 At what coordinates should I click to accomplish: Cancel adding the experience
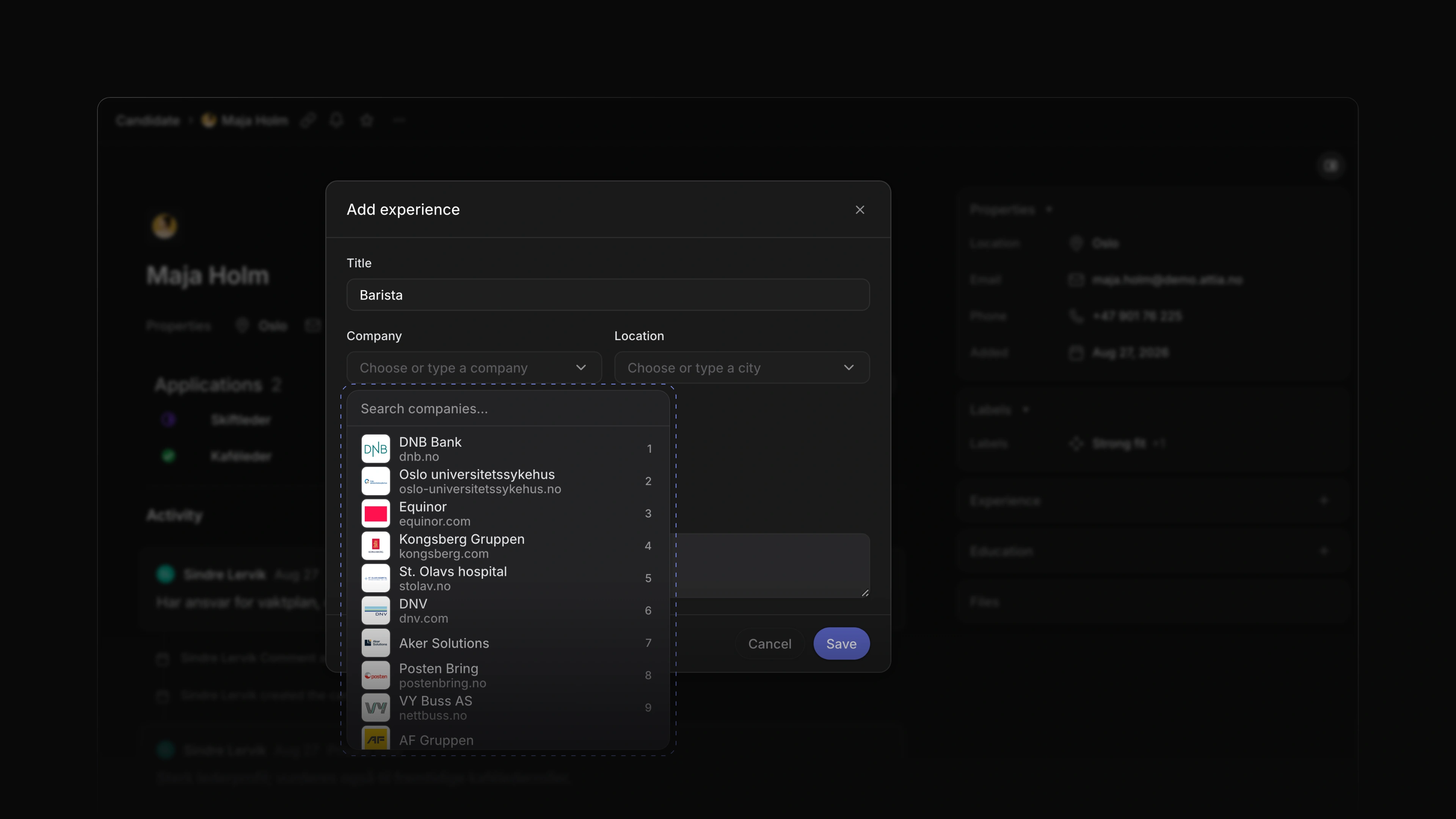pyautogui.click(x=769, y=643)
